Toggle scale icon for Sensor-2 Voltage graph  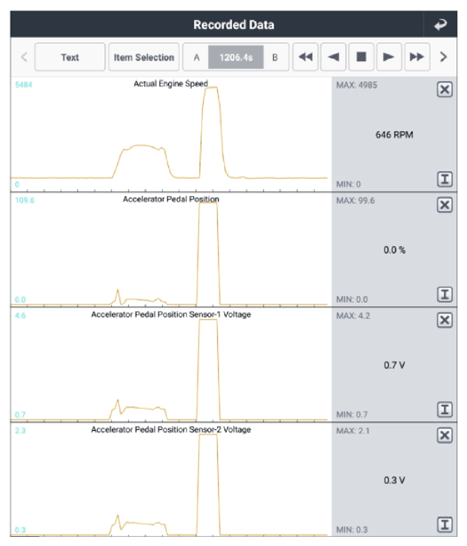[445, 524]
